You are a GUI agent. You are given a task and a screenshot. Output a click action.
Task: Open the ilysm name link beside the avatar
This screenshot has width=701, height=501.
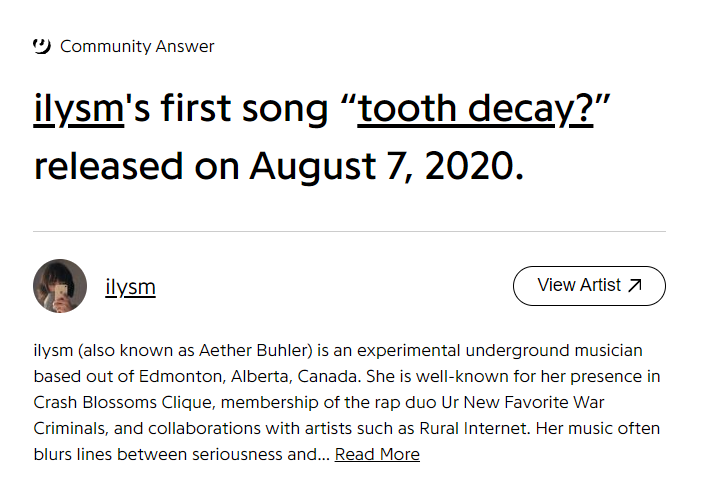(130, 288)
